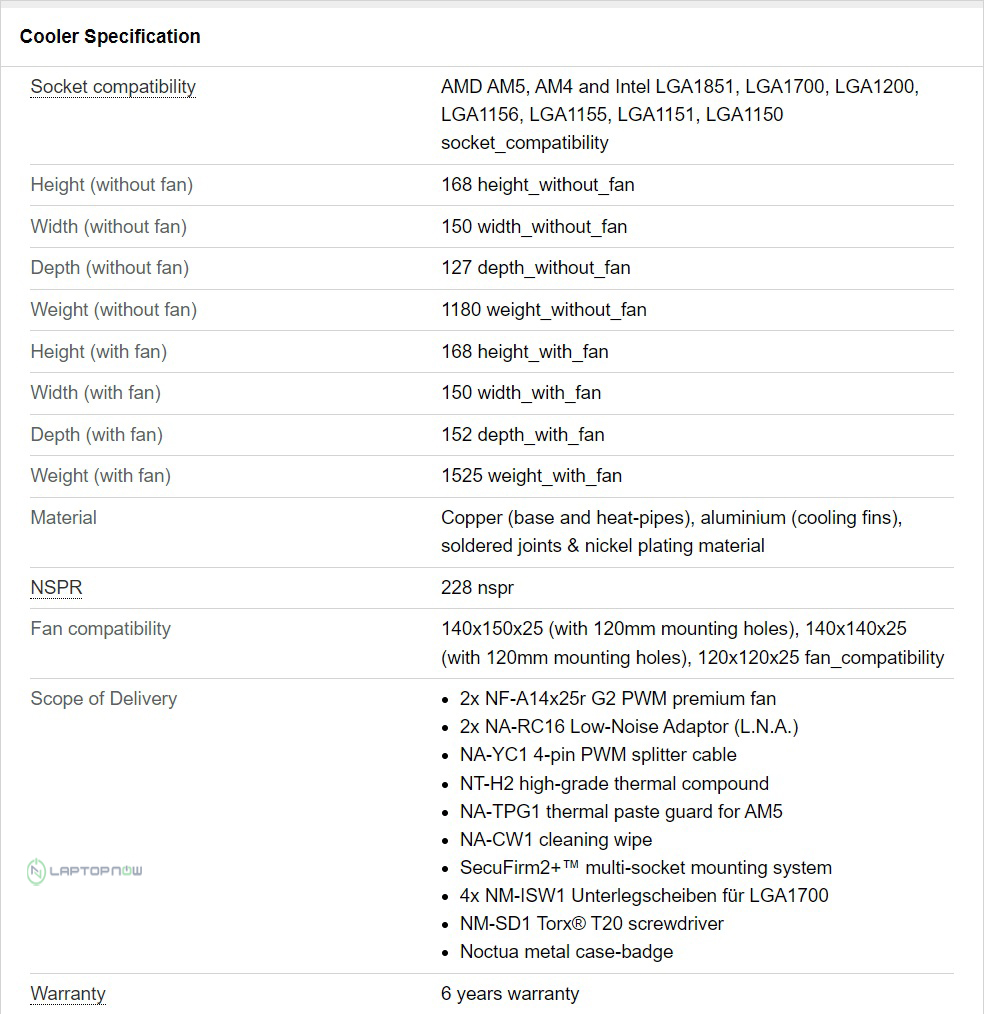Click the NT-H2 high-grade thermal compound item

point(614,784)
